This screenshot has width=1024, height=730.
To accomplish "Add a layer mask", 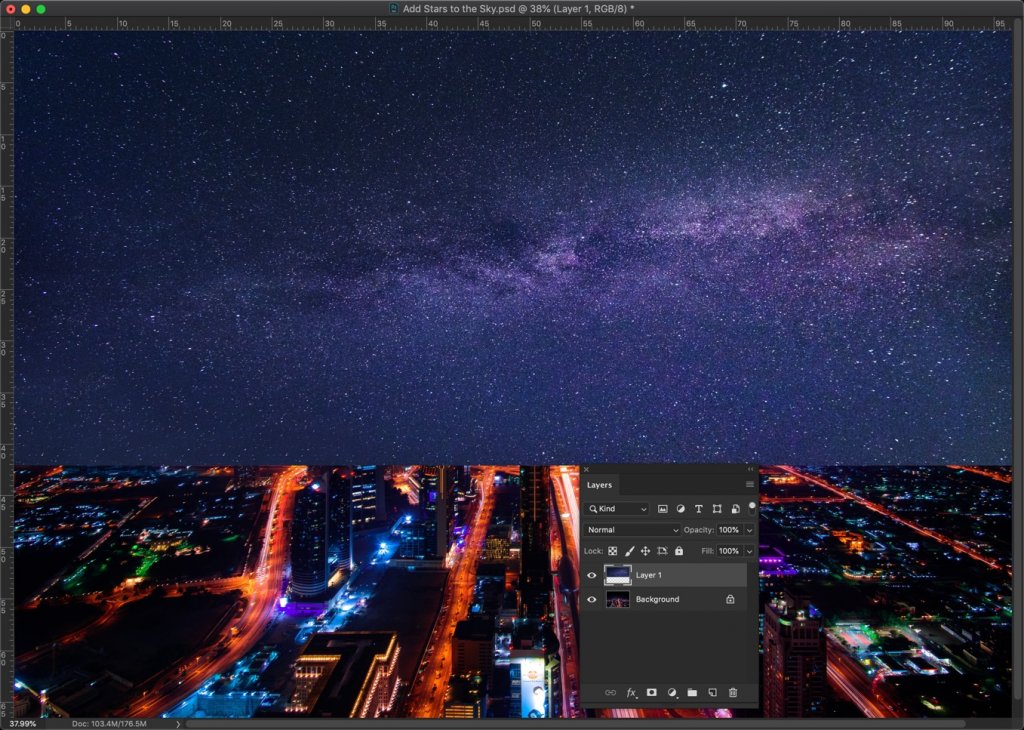I will [x=651, y=693].
